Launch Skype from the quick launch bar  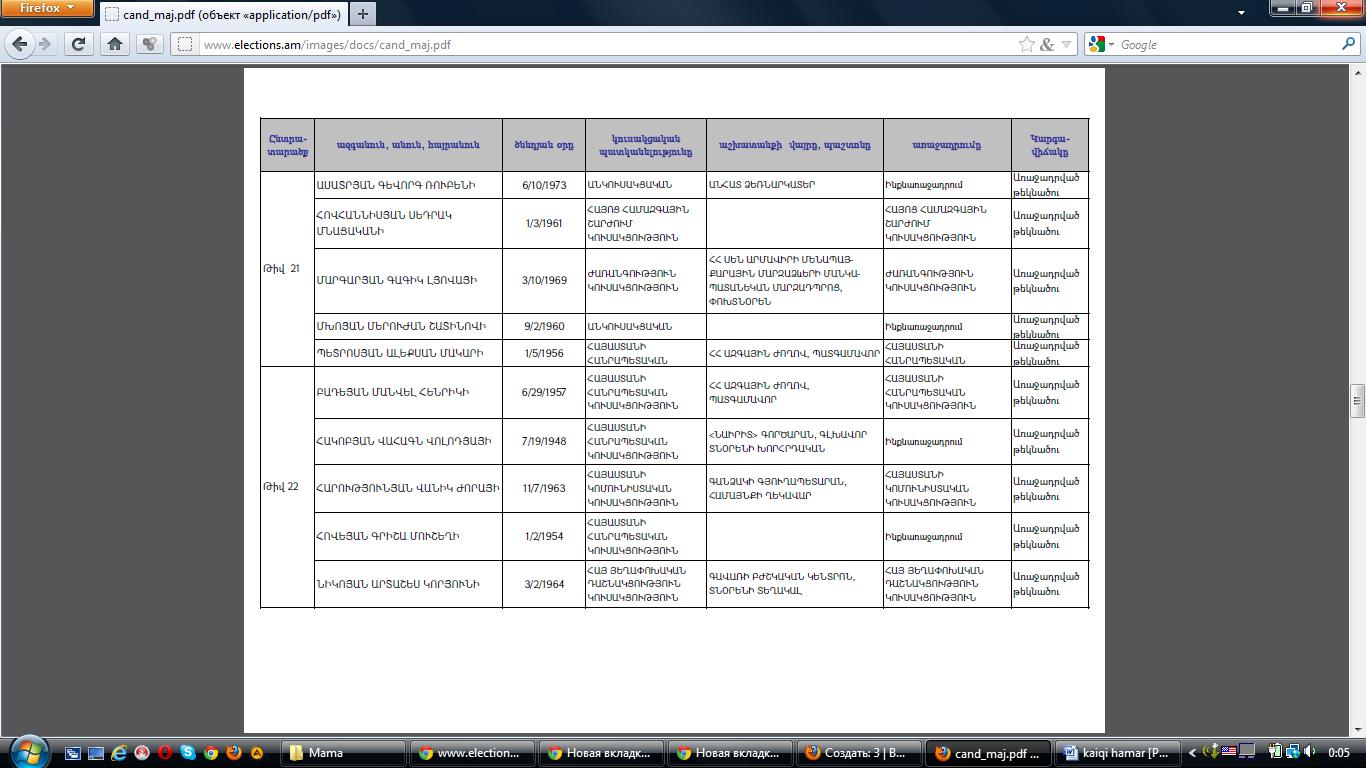(188, 753)
